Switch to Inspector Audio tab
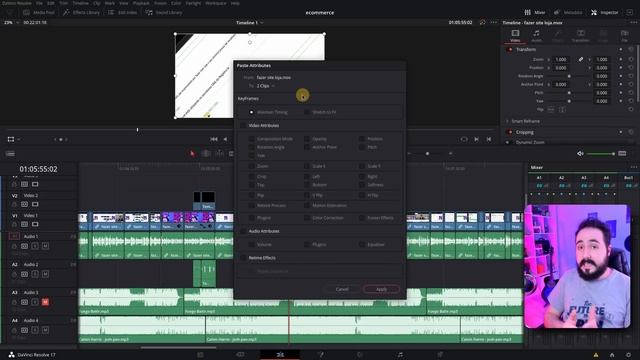 536,36
